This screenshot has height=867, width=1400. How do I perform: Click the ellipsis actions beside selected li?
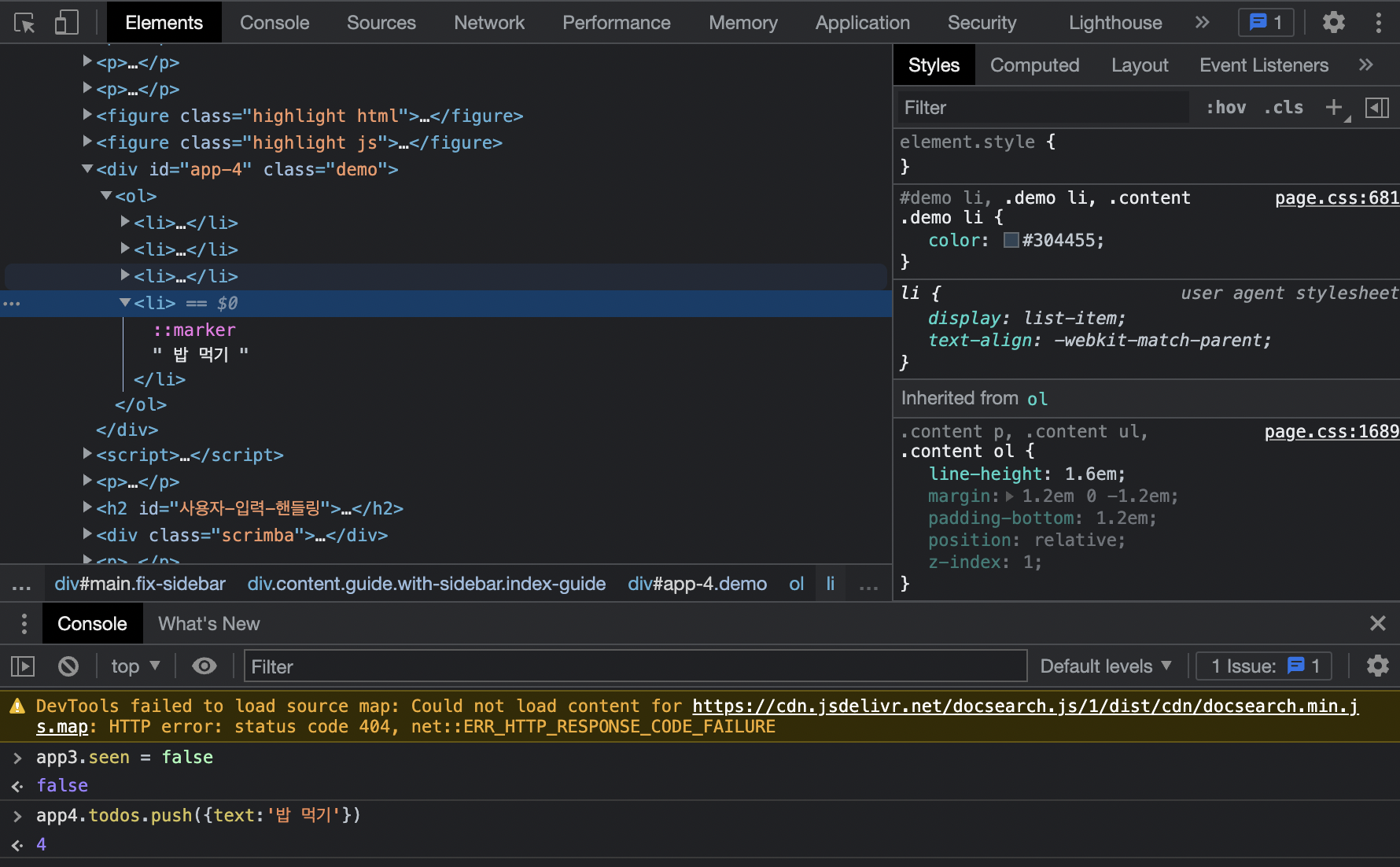[x=12, y=304]
